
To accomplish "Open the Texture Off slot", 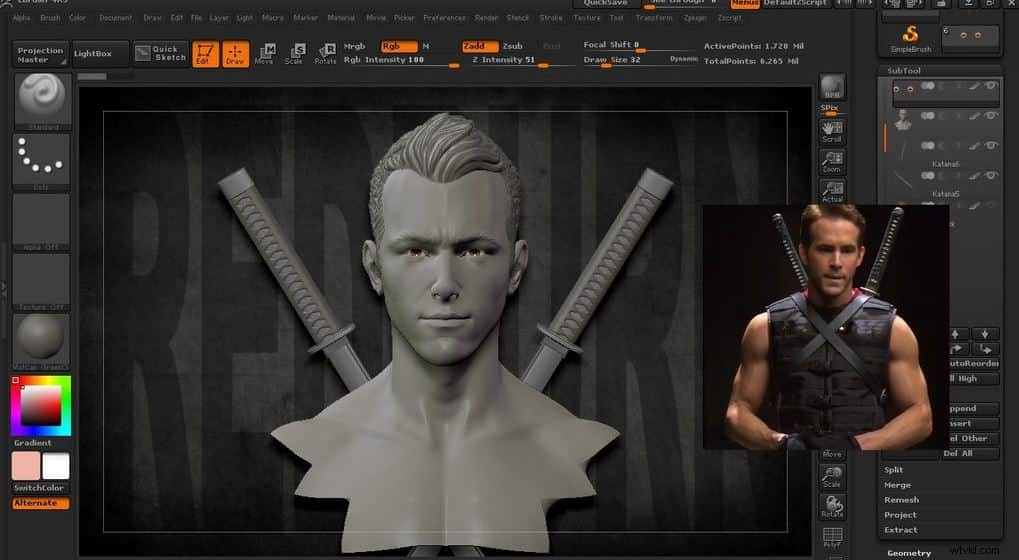I will click(x=41, y=282).
